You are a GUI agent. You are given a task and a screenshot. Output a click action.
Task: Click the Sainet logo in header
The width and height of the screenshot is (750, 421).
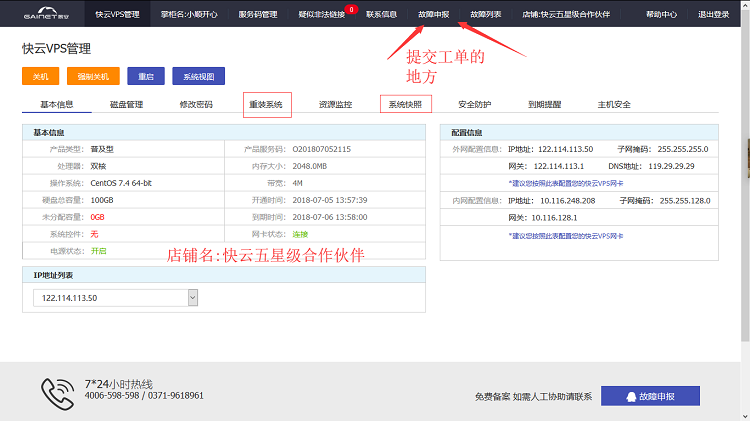[x=46, y=13]
